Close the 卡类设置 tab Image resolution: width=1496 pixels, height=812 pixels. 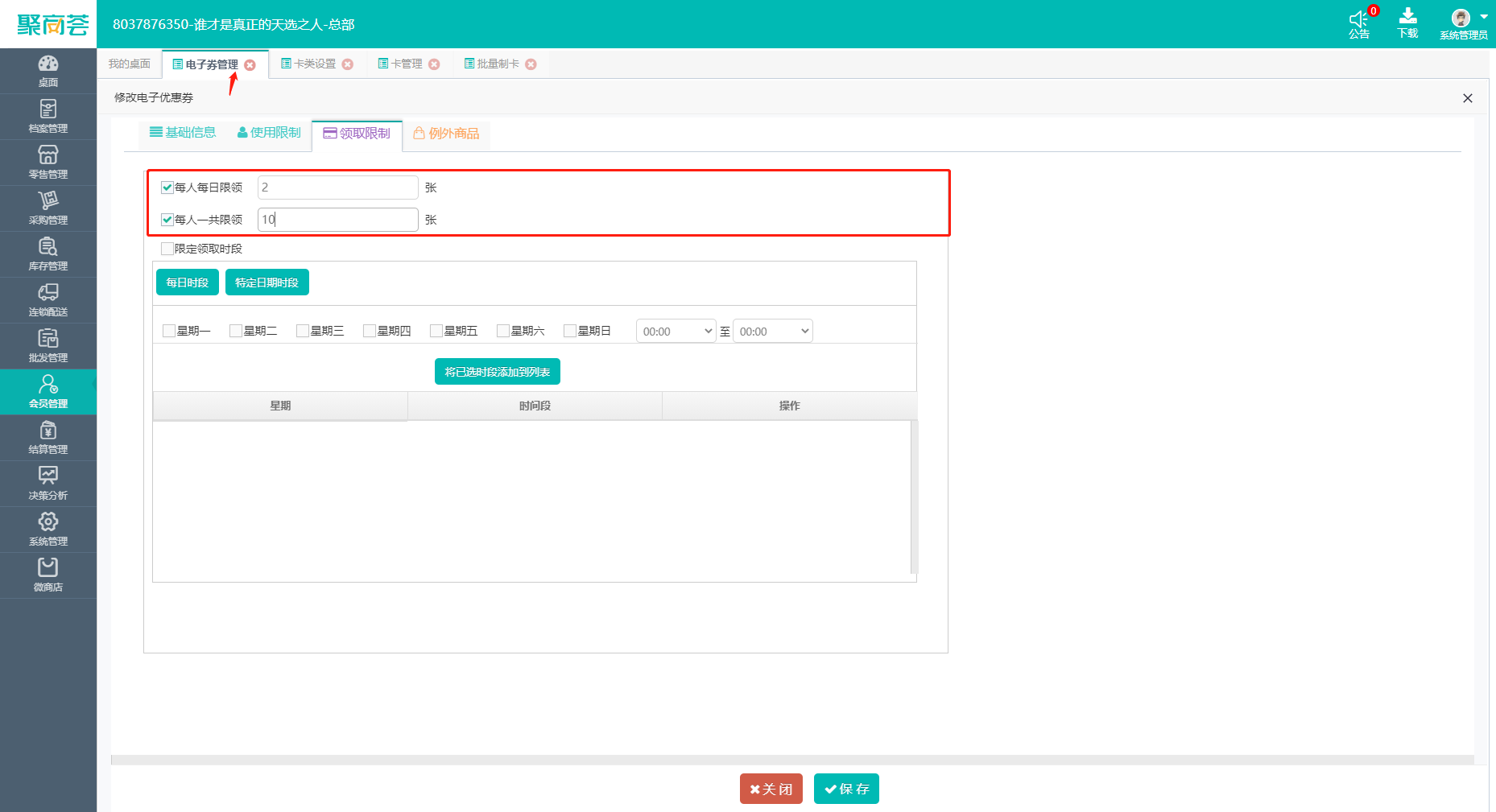point(348,64)
